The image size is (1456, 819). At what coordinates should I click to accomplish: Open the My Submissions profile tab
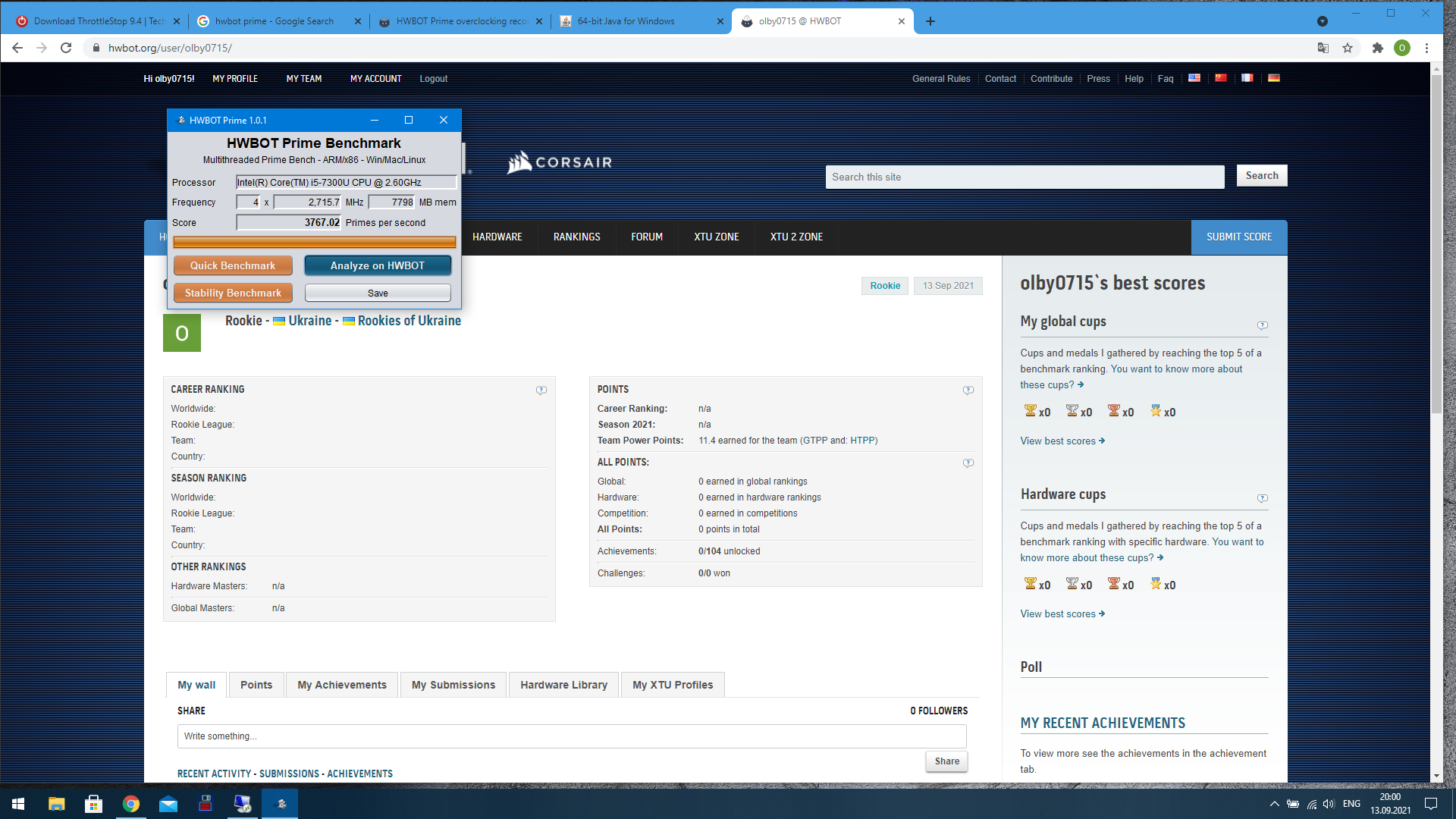click(453, 685)
